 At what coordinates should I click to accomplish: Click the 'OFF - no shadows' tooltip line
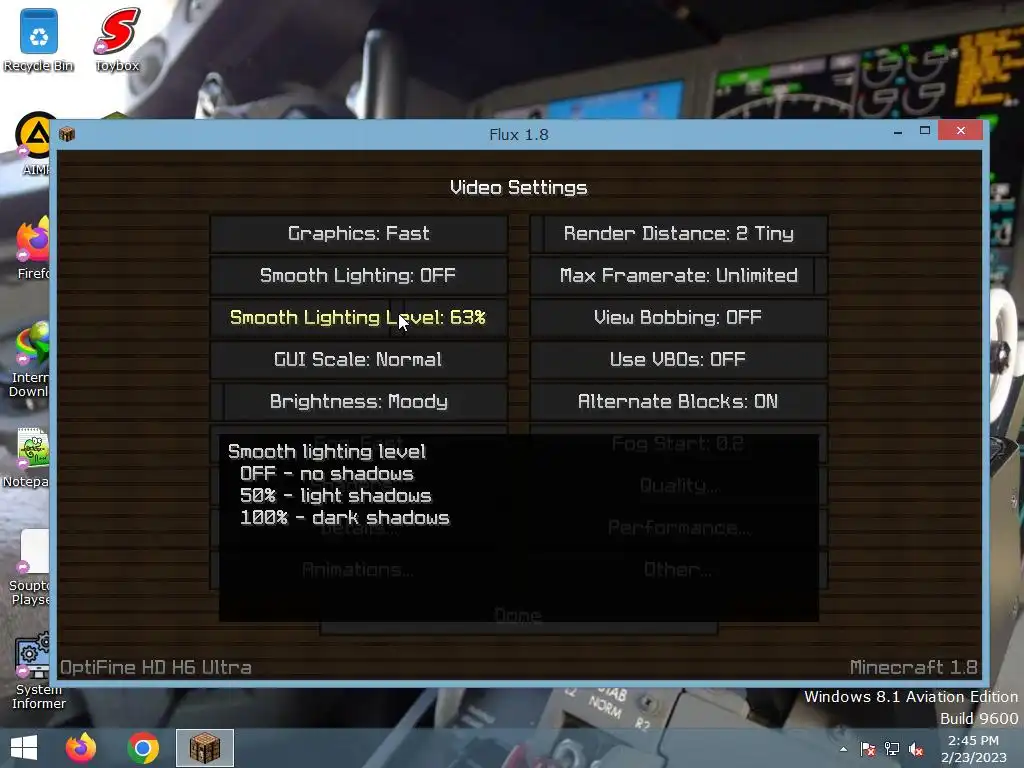coord(327,474)
